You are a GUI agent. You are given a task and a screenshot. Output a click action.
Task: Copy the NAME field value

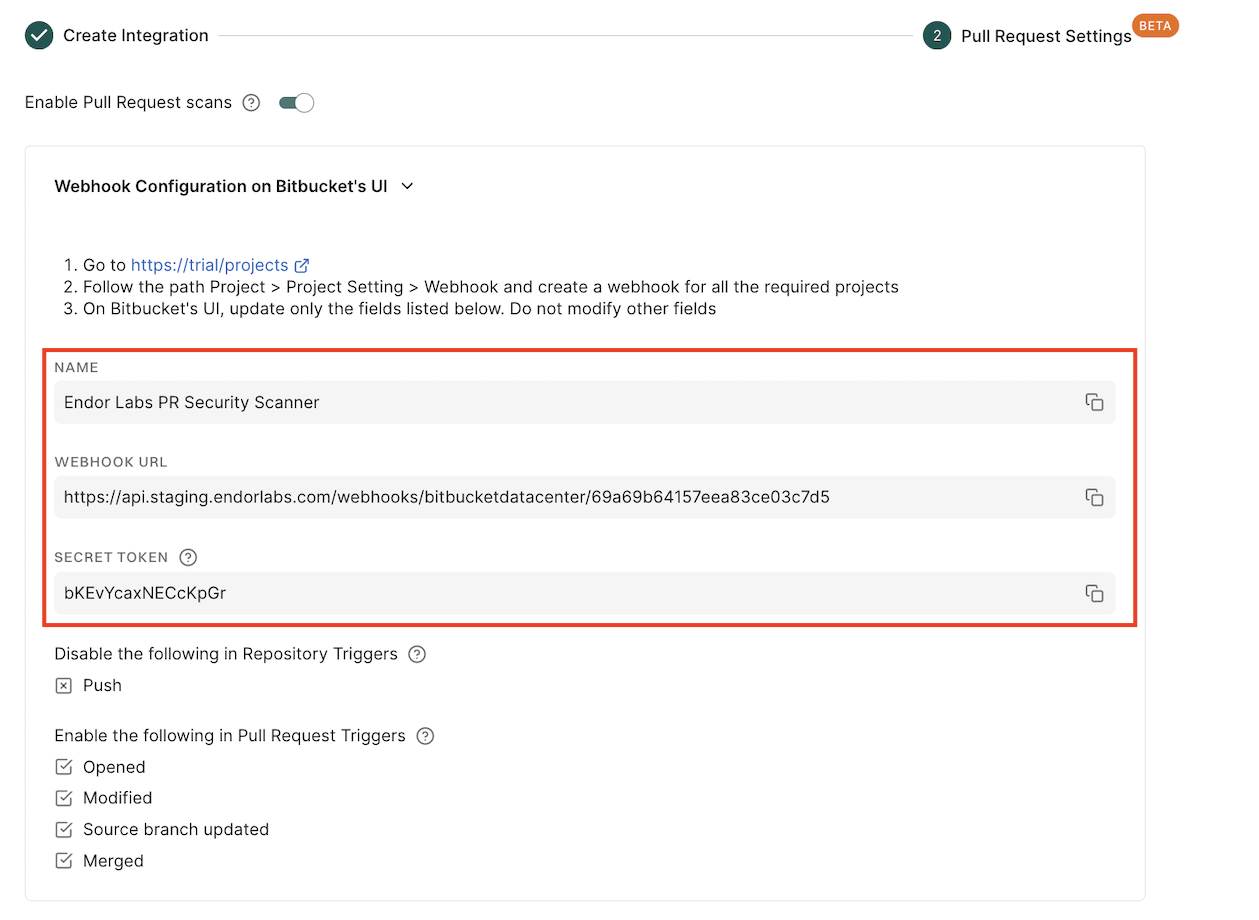(x=1095, y=402)
